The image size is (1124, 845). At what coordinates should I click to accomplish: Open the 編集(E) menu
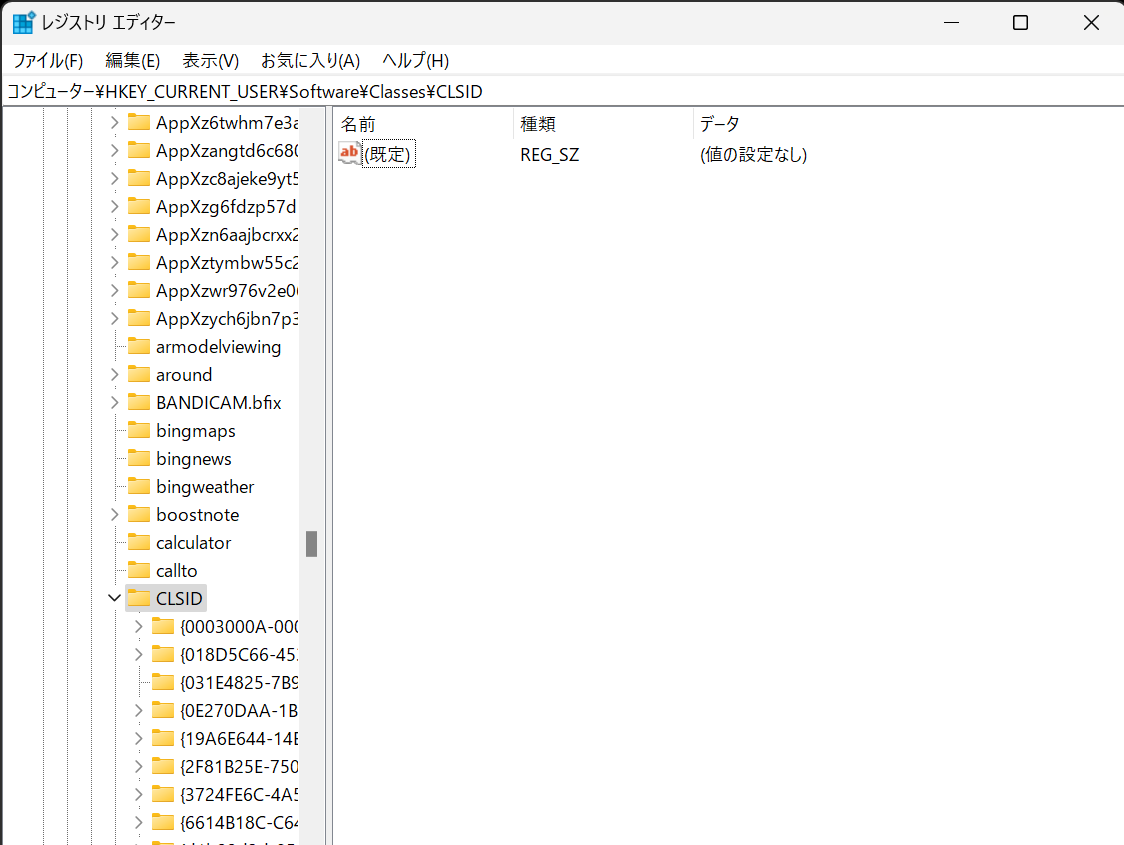pyautogui.click(x=132, y=61)
